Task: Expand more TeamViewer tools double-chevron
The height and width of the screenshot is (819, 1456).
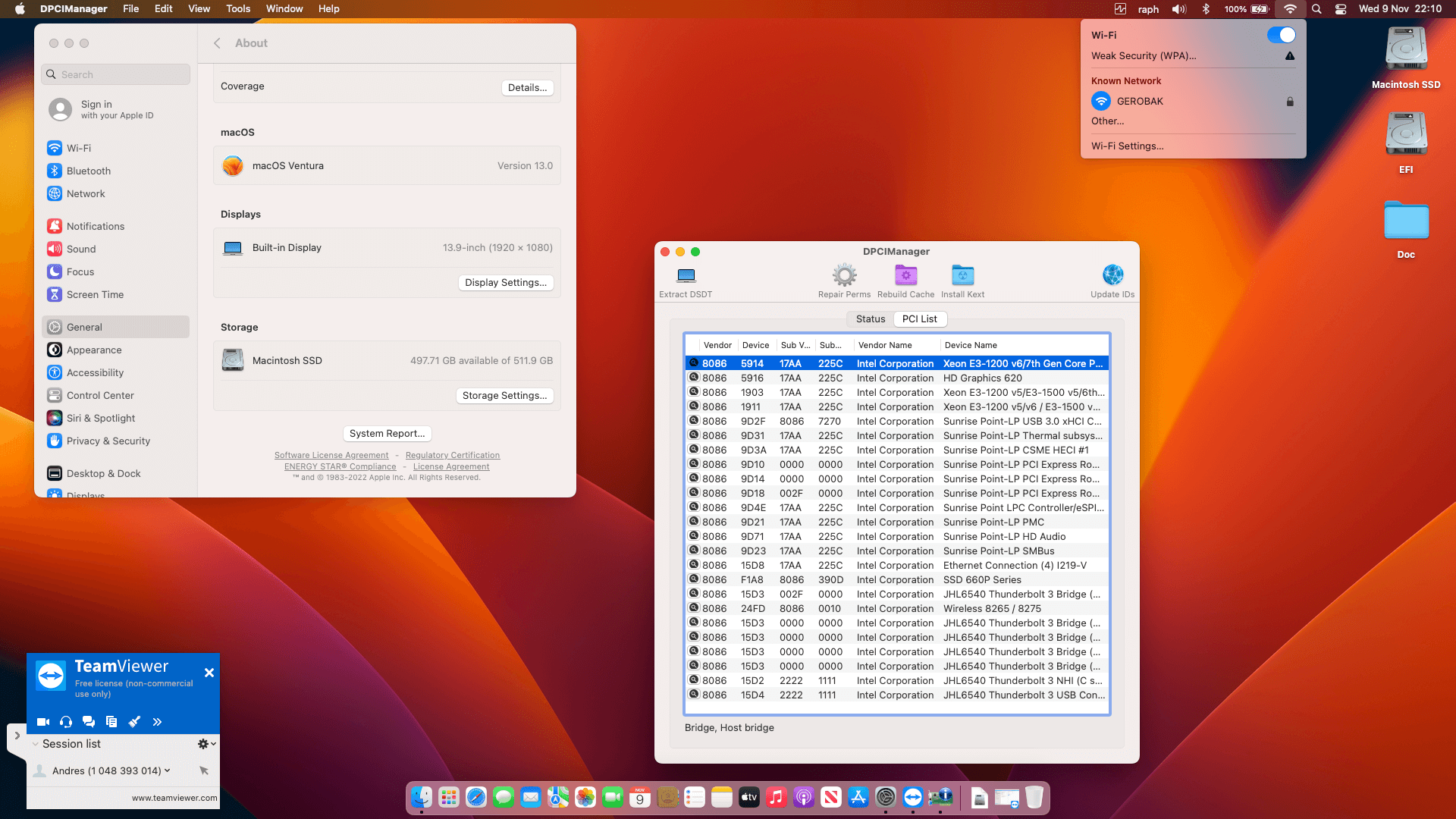Action: tap(157, 722)
